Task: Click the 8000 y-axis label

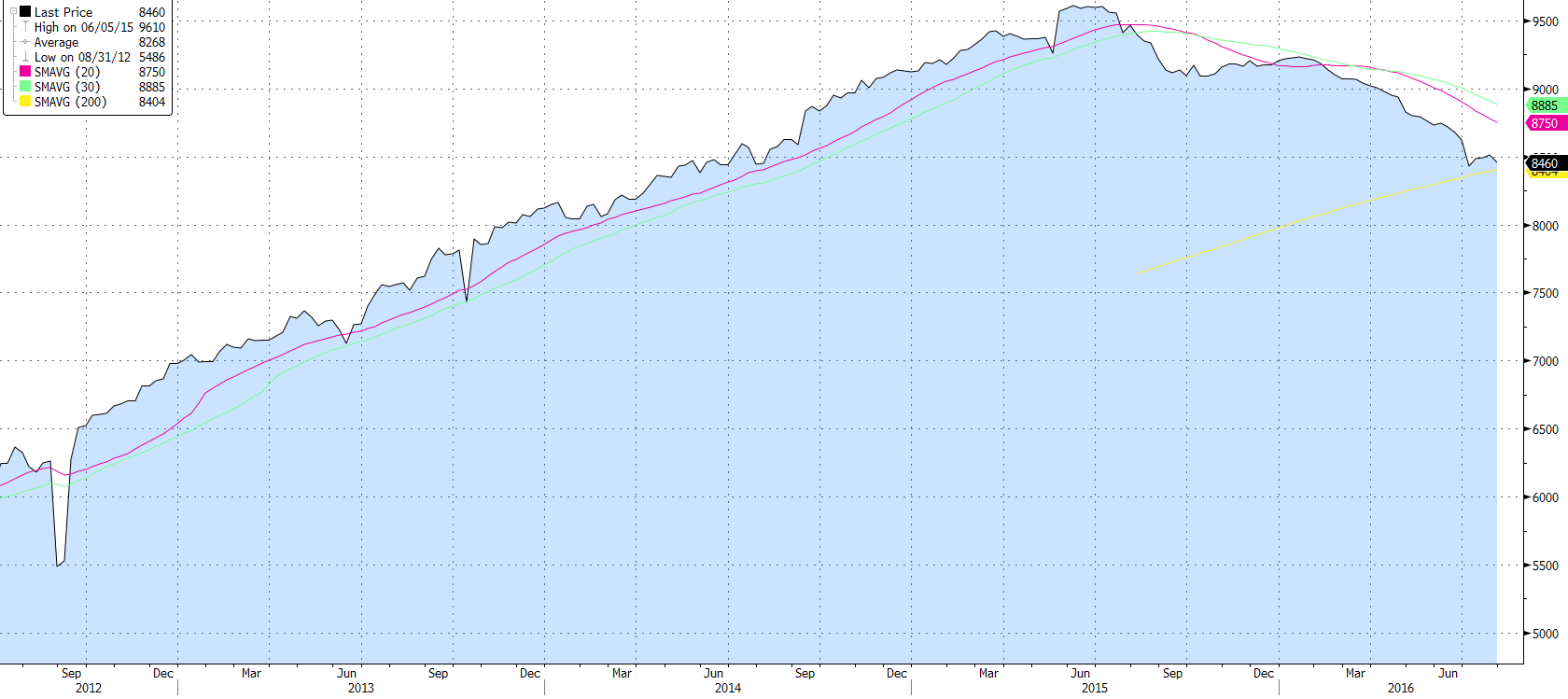Action: (1546, 226)
